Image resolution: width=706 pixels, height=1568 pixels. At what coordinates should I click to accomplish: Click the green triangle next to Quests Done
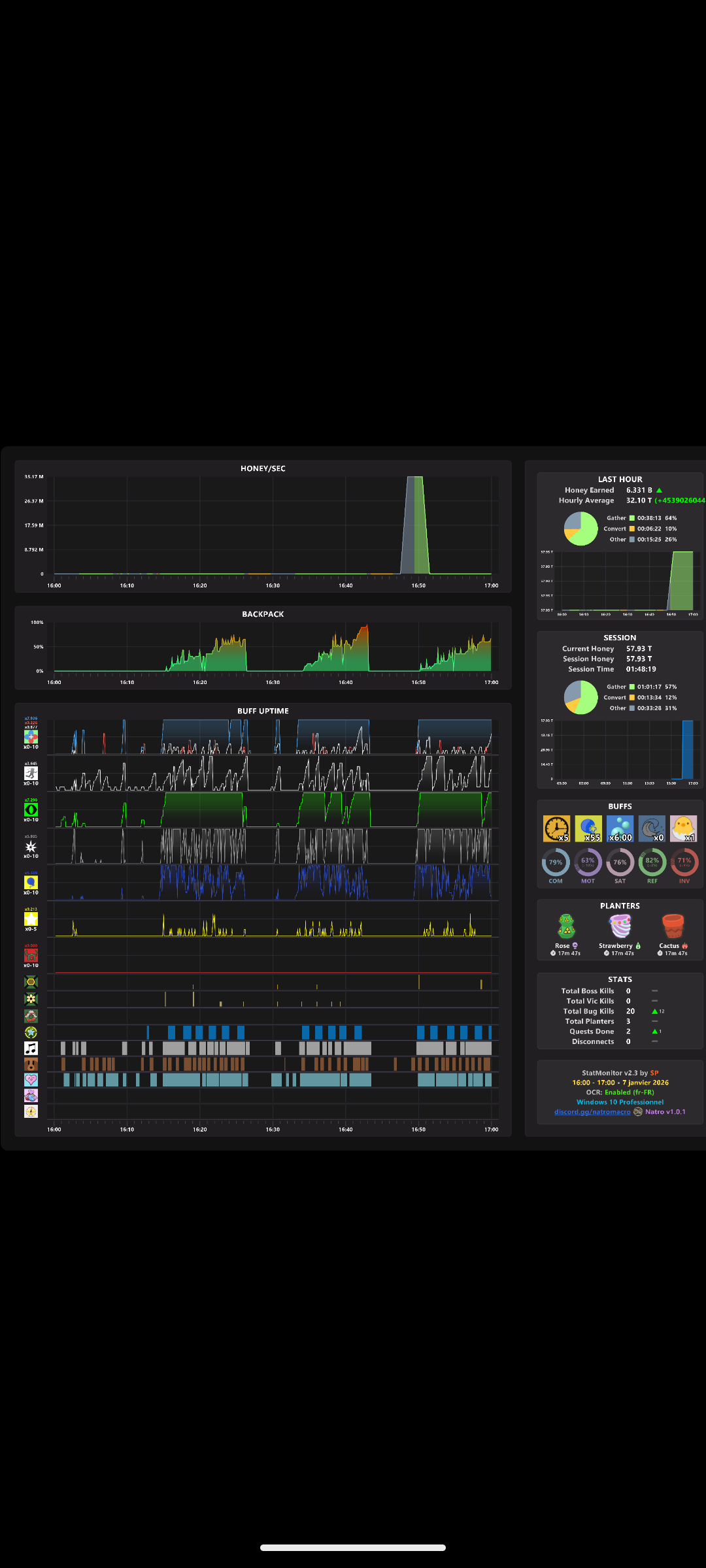point(654,1032)
